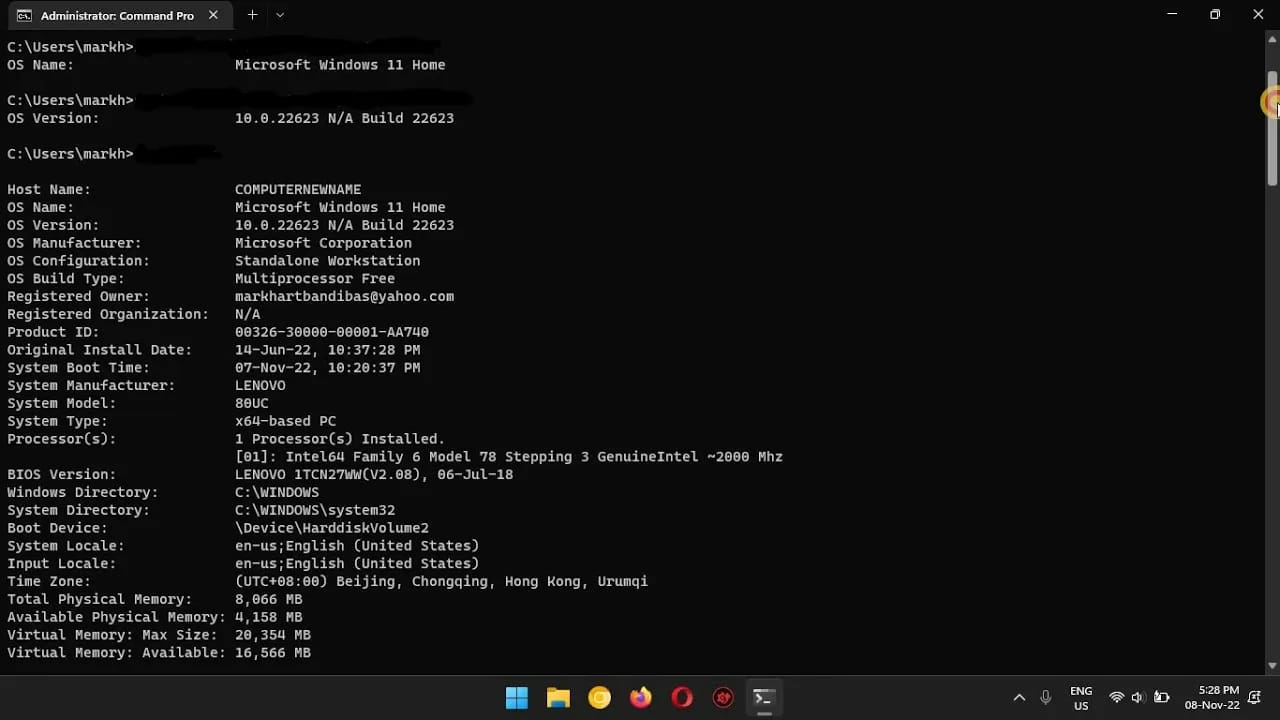This screenshot has width=1280, height=720.
Task: Open File Explorer from the taskbar
Action: tap(557, 697)
